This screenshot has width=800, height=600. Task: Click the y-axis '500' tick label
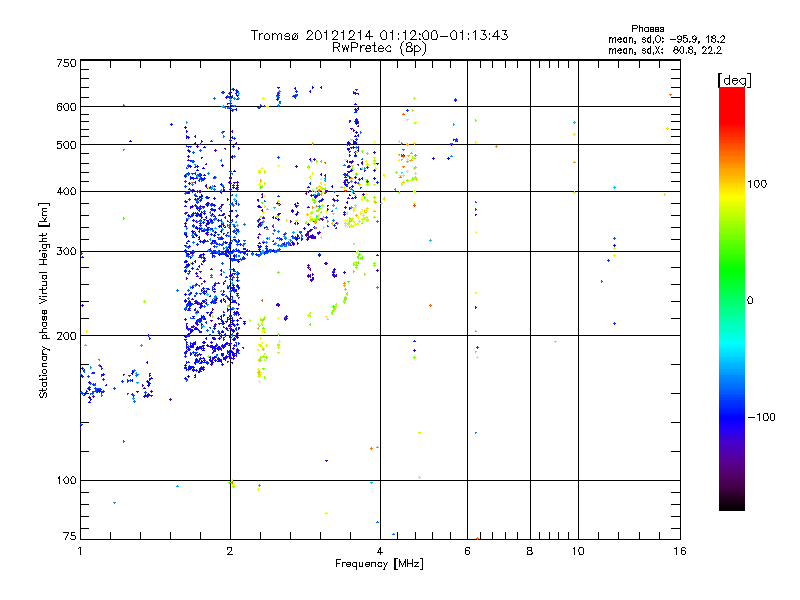[x=66, y=145]
